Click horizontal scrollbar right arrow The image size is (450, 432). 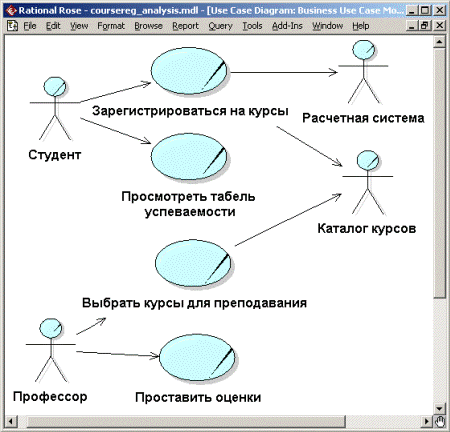427,421
